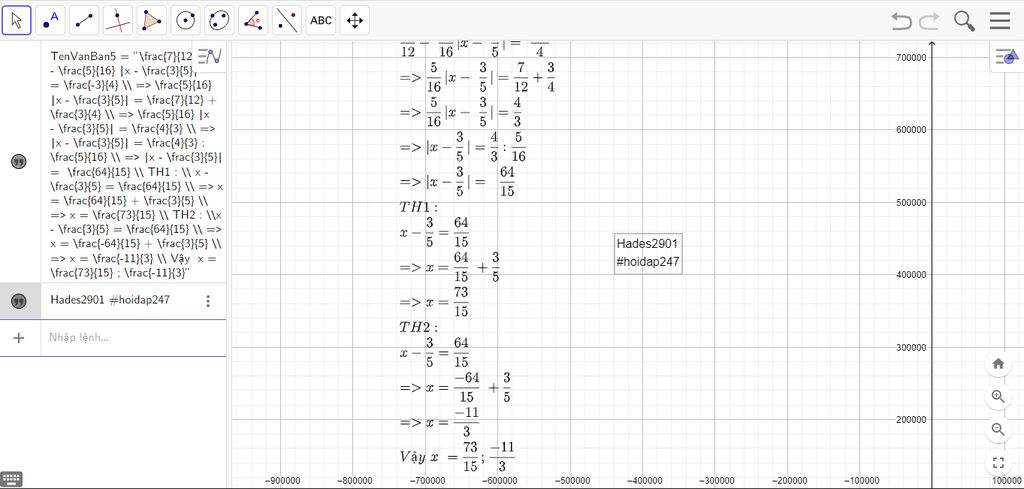Select the Move arrow tool

(17, 21)
